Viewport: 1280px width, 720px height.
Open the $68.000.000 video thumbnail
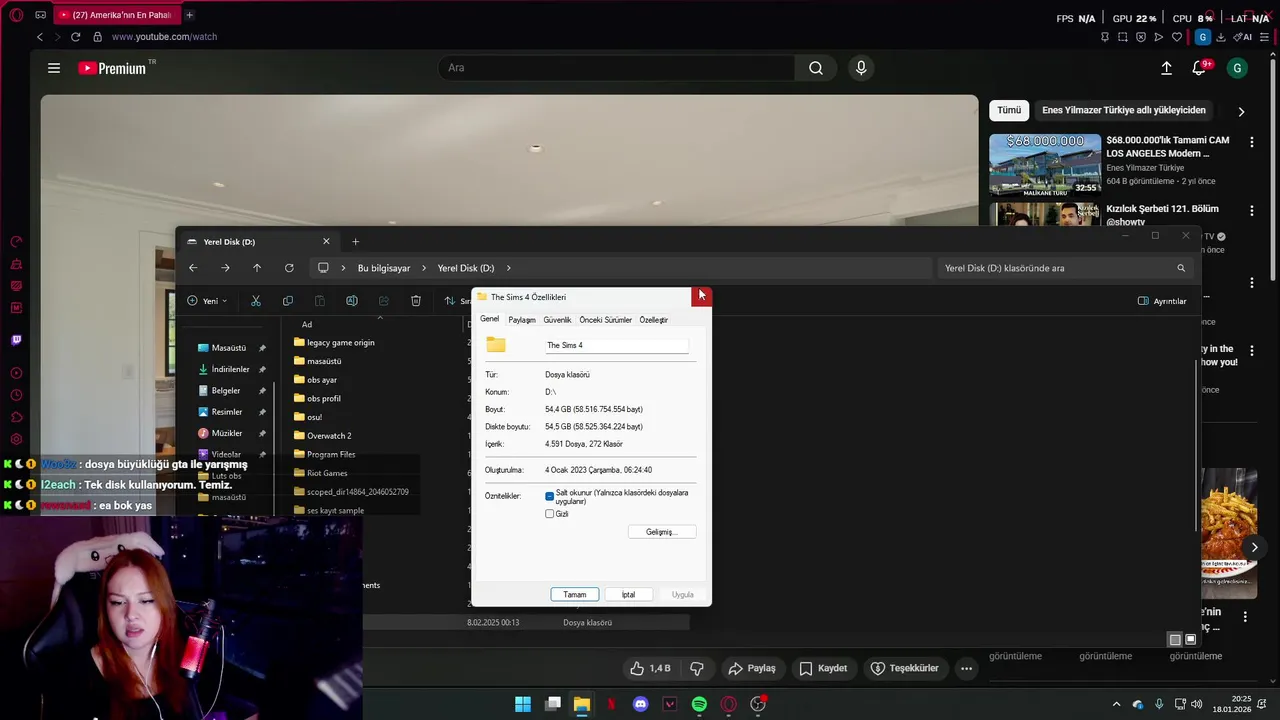click(x=1045, y=164)
